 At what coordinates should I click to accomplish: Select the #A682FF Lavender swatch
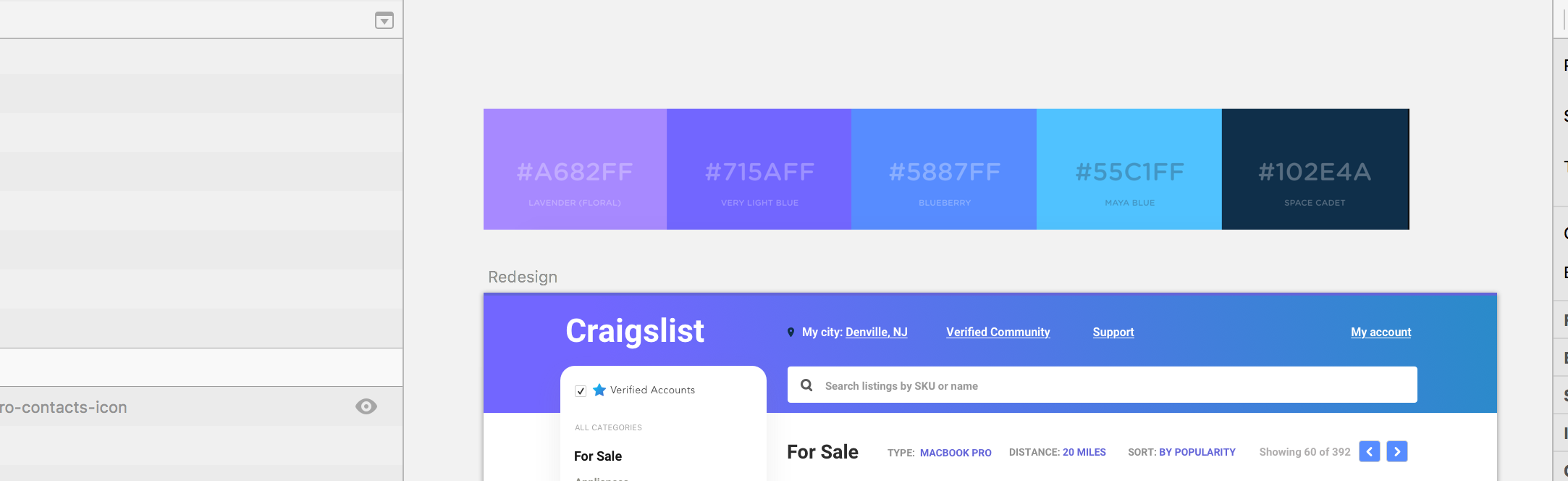pos(575,169)
